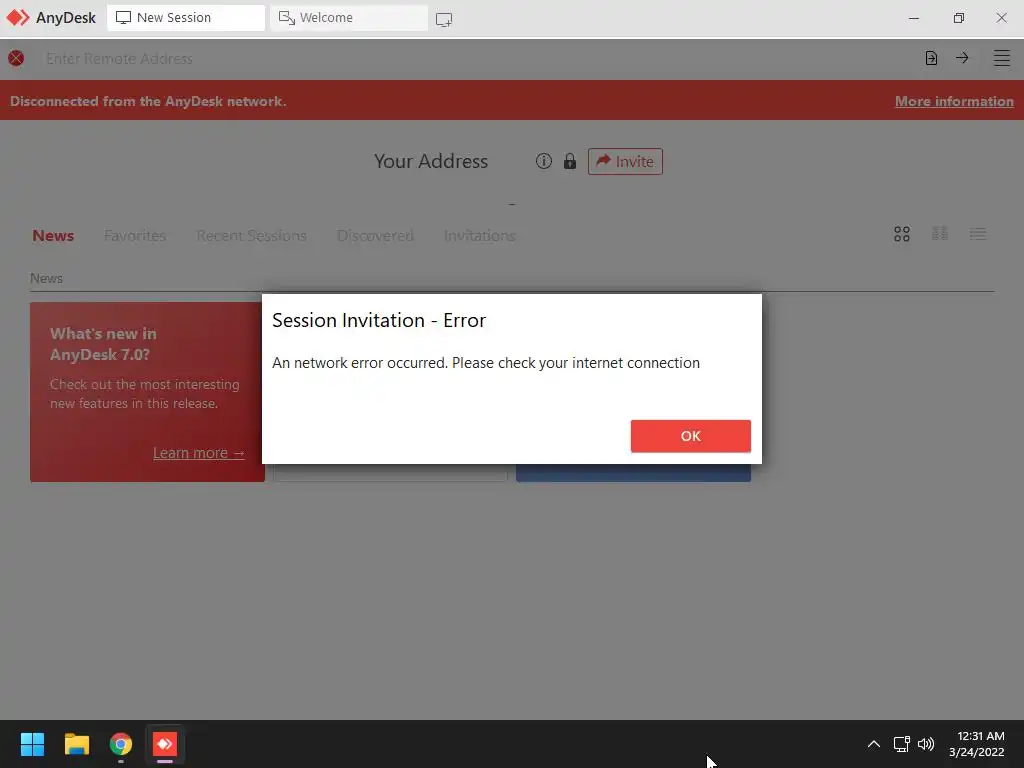Open the New Session tab
This screenshot has height=768, width=1024.
click(186, 18)
